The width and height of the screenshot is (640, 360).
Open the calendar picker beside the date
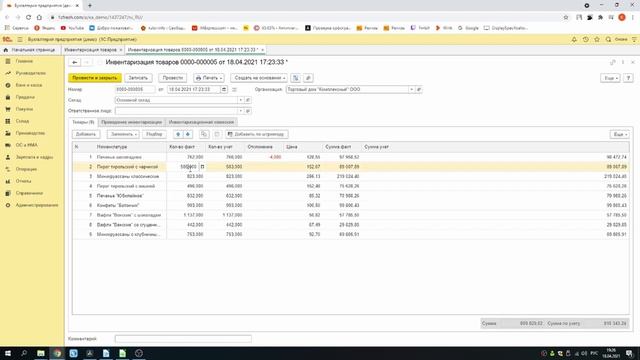224,89
